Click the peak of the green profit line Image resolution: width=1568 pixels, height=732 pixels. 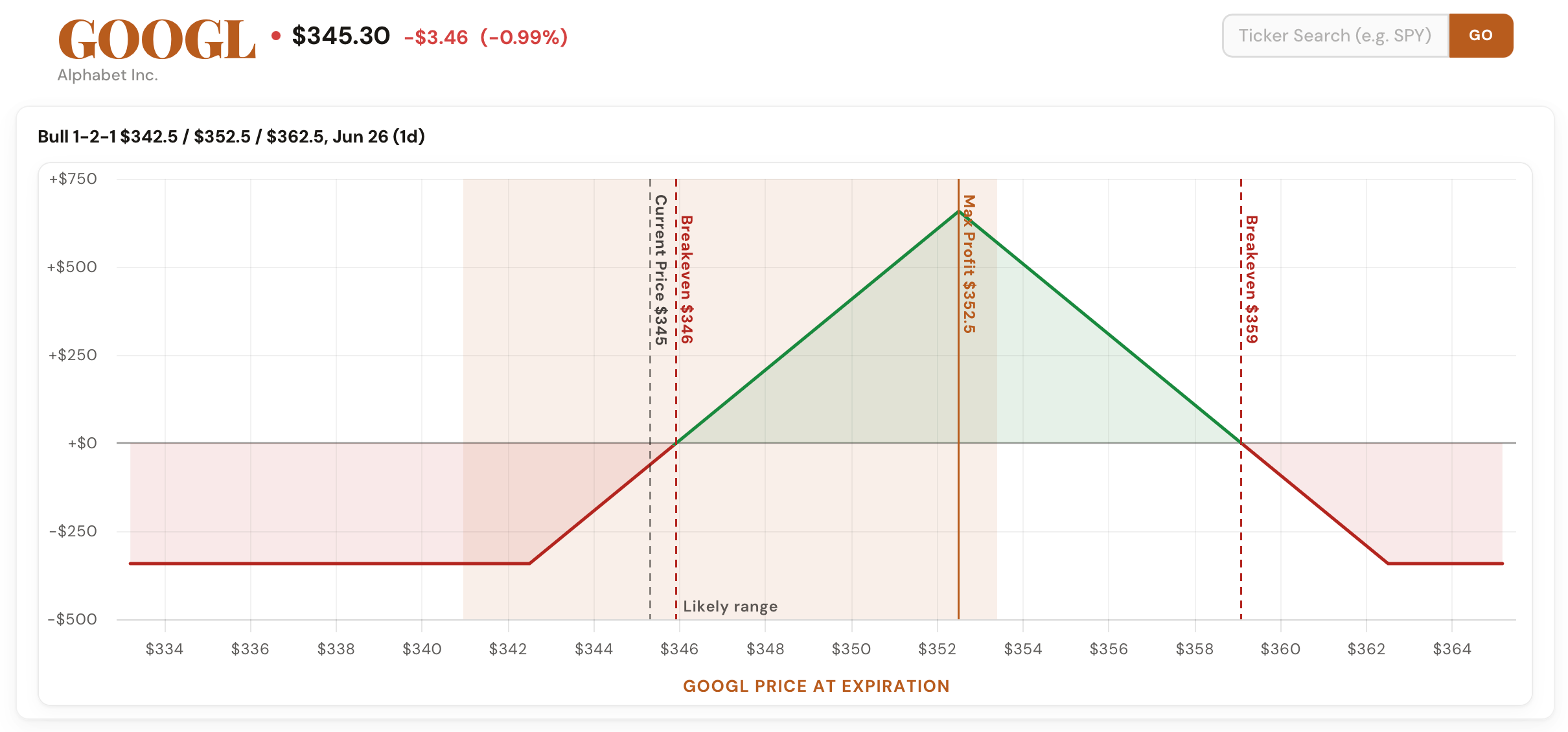pyautogui.click(x=958, y=211)
